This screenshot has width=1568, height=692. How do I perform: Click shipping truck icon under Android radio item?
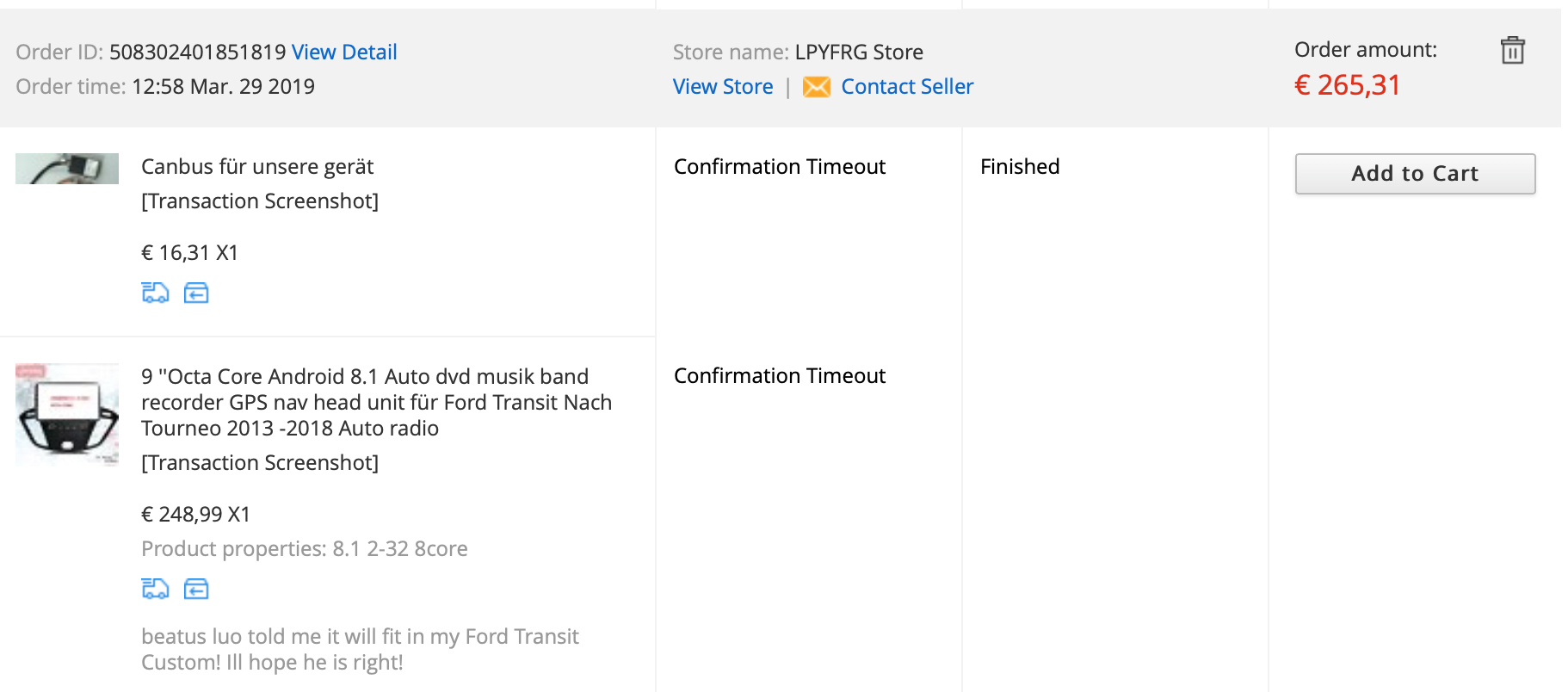[155, 589]
